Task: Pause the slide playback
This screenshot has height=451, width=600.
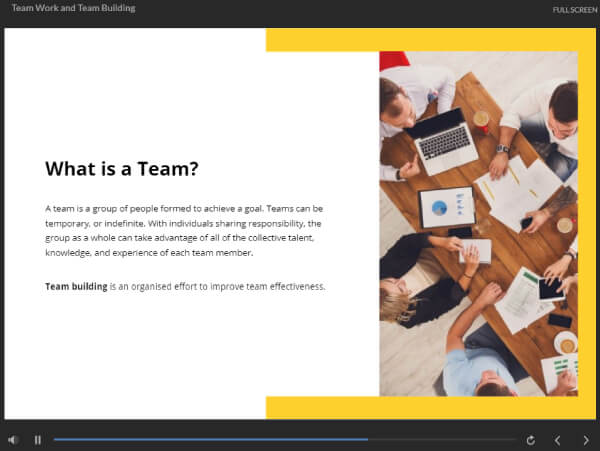Action: tap(38, 439)
